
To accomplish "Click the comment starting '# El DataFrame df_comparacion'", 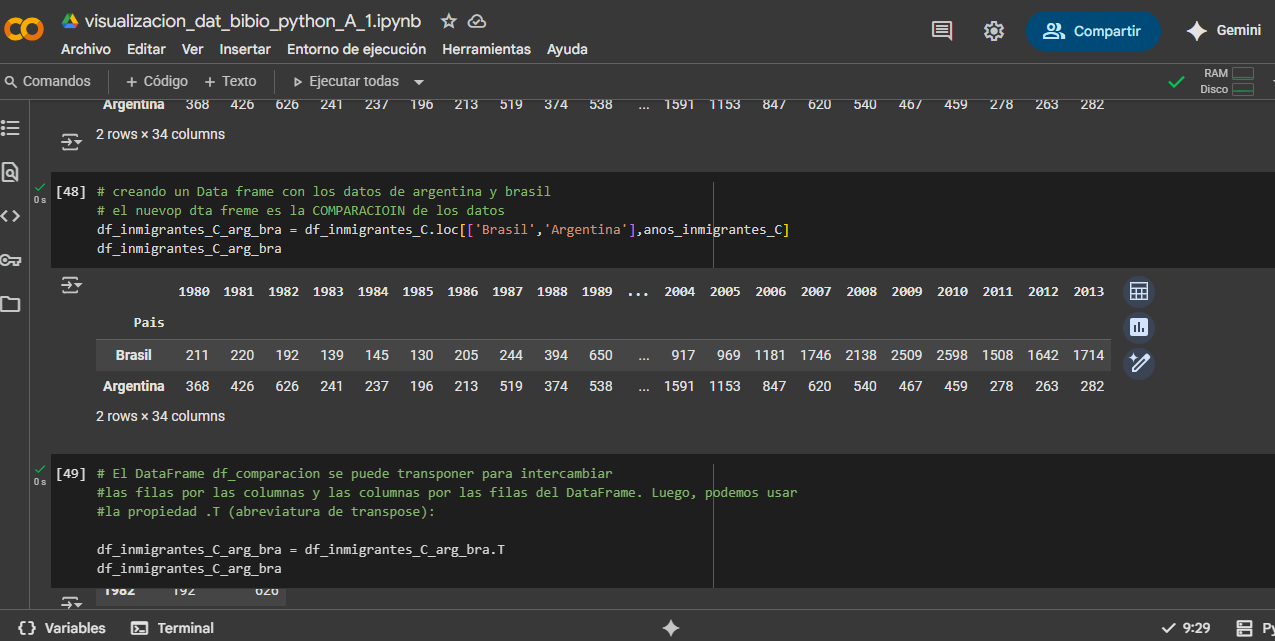I will click(x=355, y=473).
